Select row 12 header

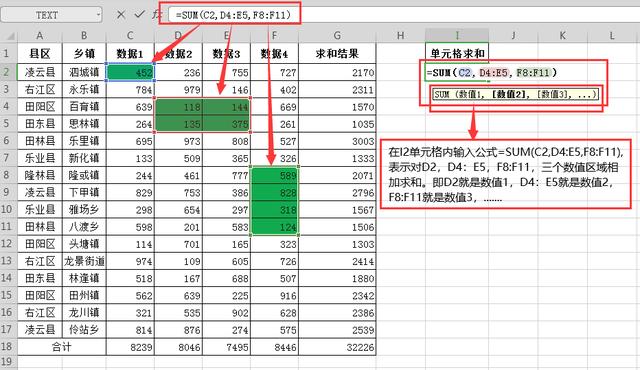point(8,244)
